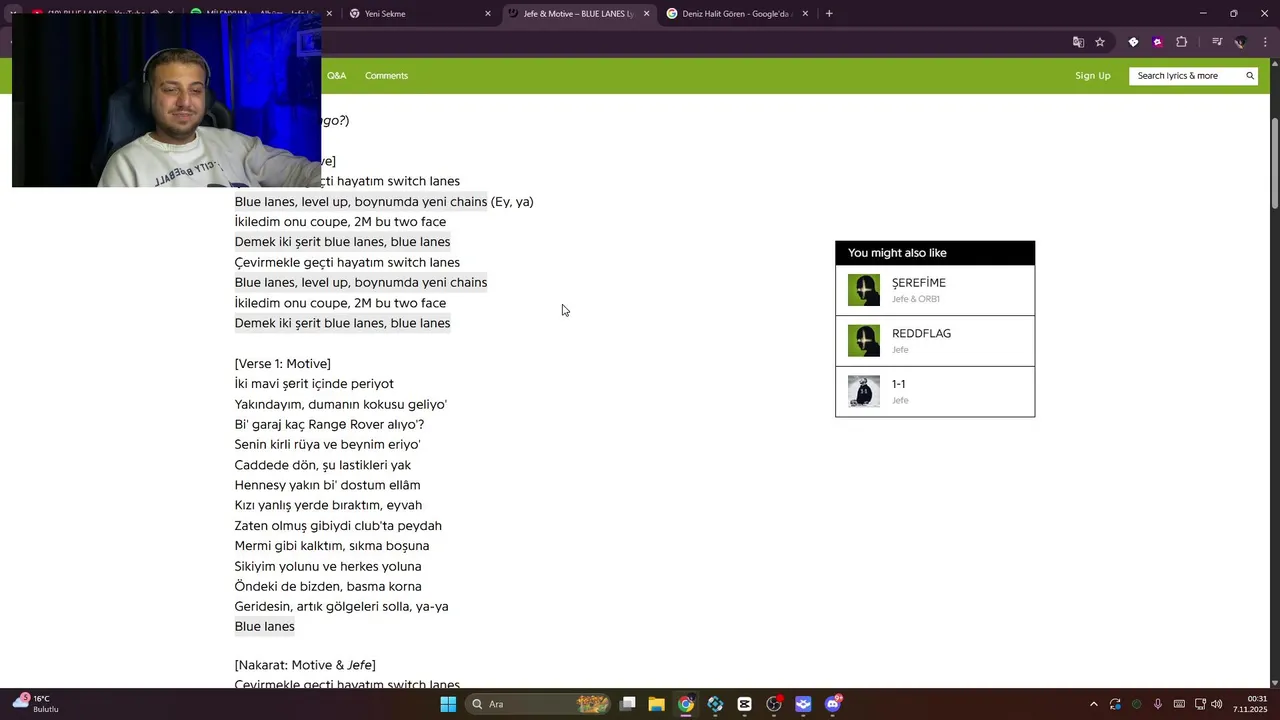Switch to the Deniz Halit Gören Google tab

tap(735, 14)
